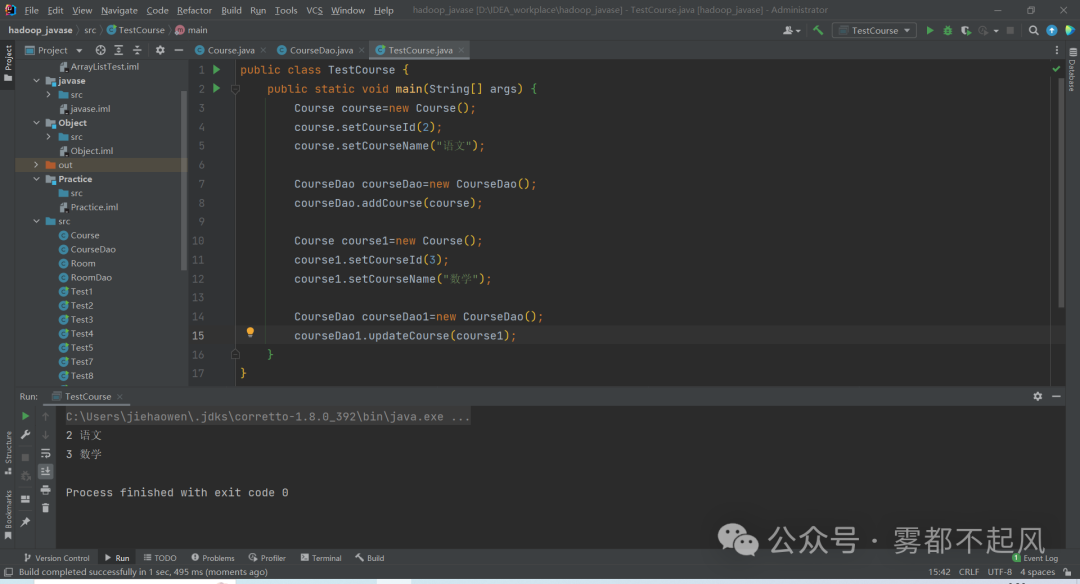Open Search Everywhere magnifier icon

point(1034,31)
